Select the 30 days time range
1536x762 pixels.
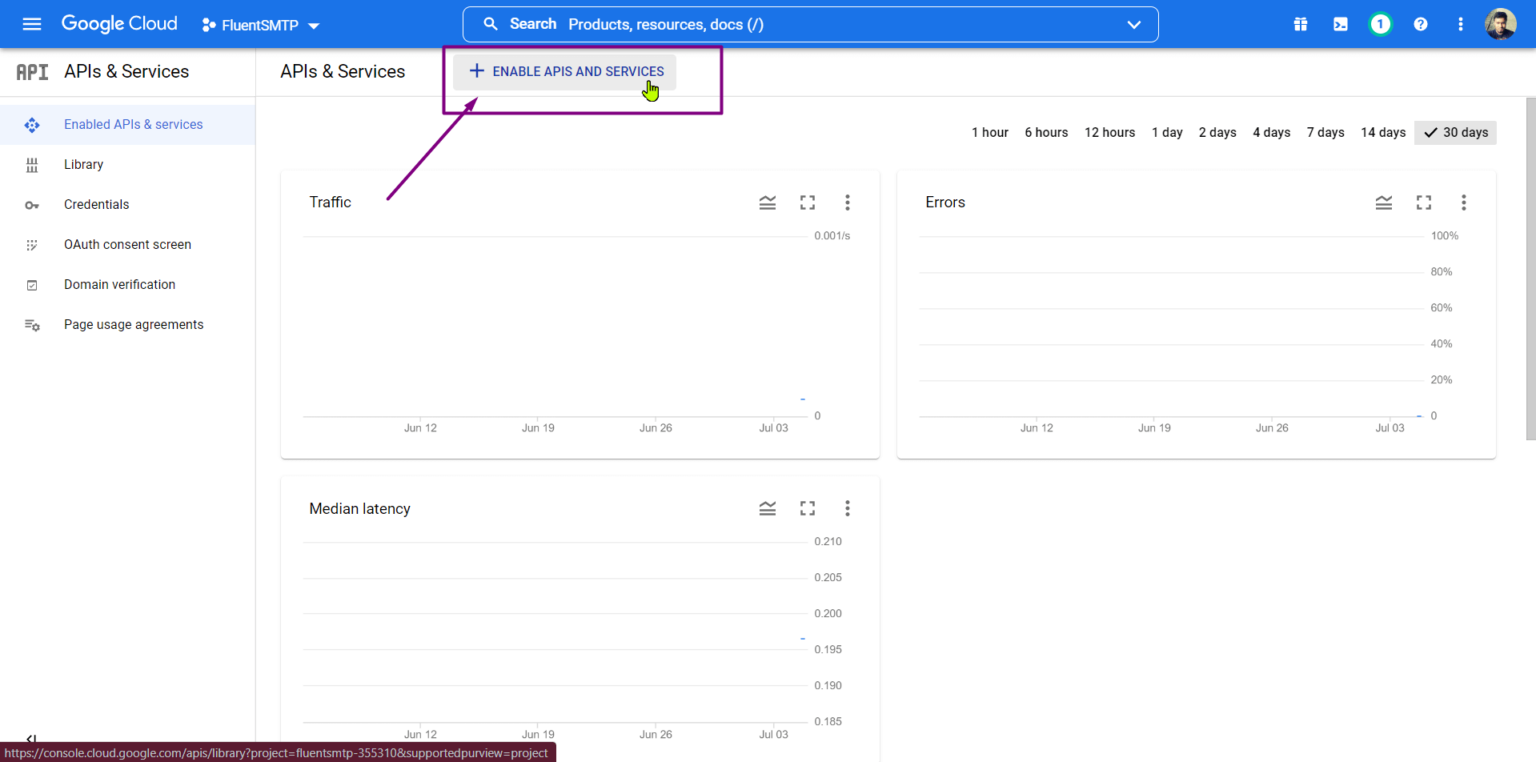tap(1455, 132)
